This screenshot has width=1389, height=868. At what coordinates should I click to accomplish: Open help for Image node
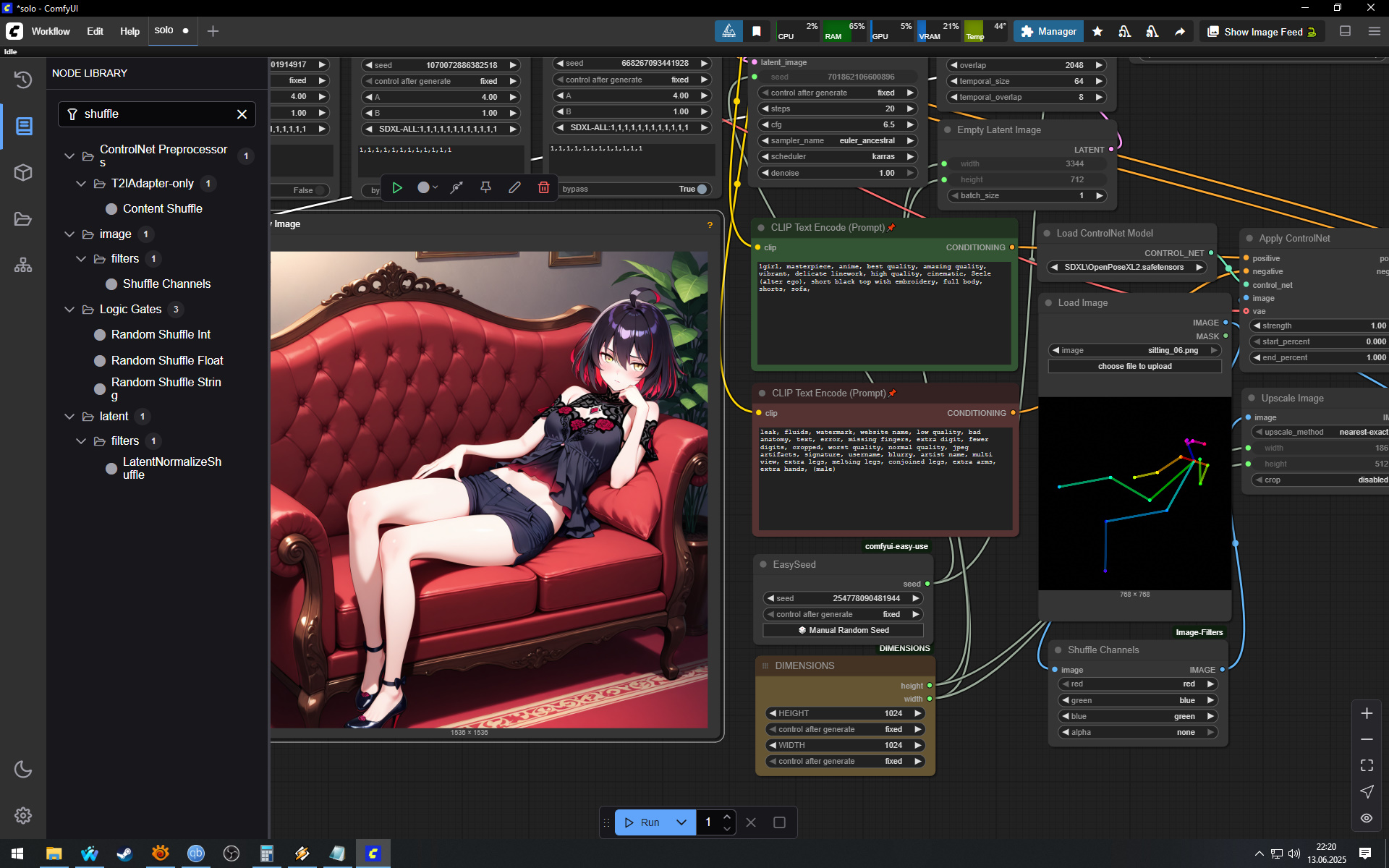coord(710,225)
